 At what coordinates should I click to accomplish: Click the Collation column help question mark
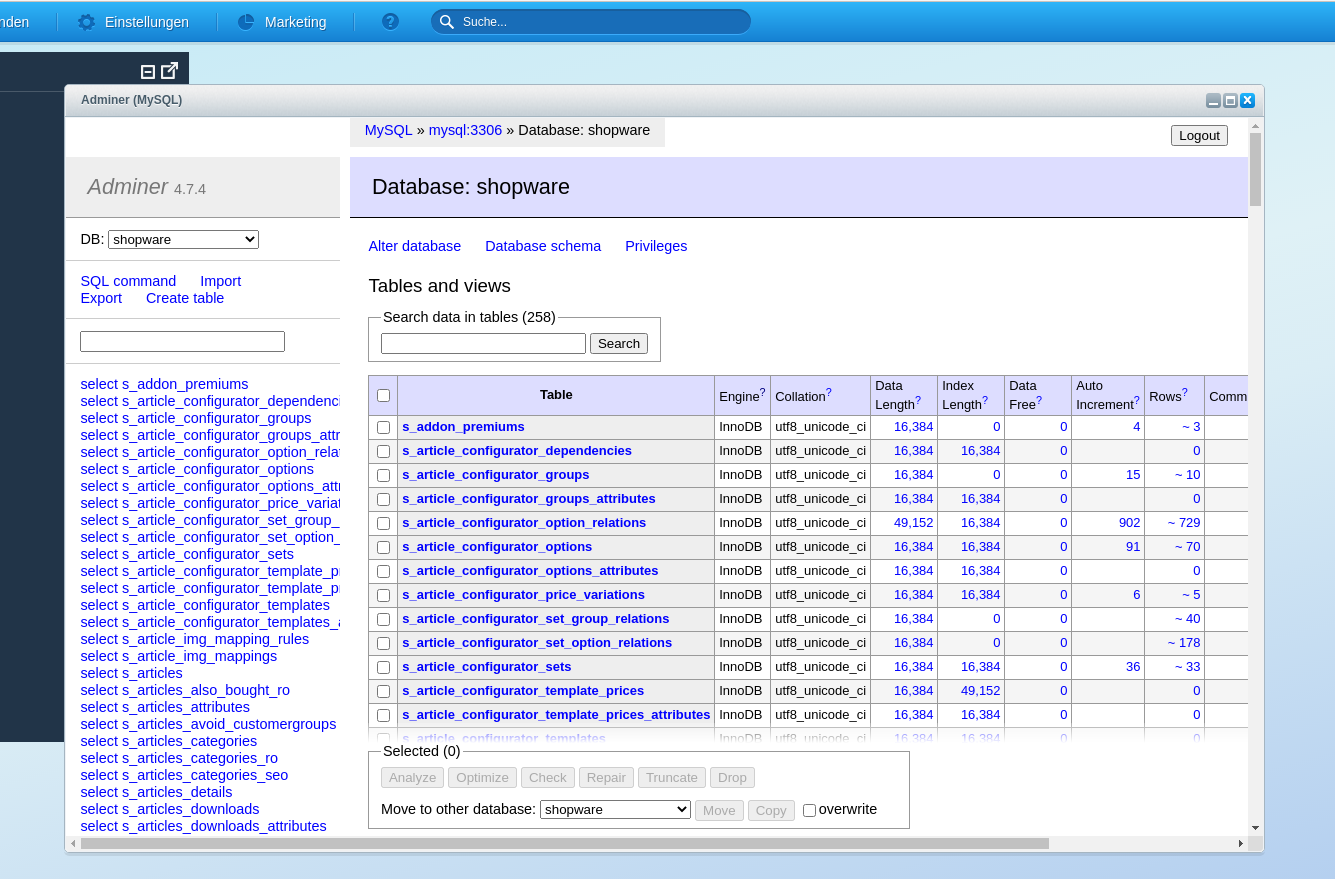point(828,392)
